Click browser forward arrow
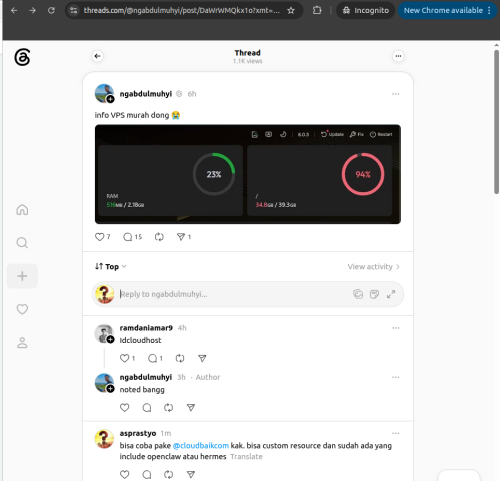Image resolution: width=500 pixels, height=481 pixels. [32, 10]
